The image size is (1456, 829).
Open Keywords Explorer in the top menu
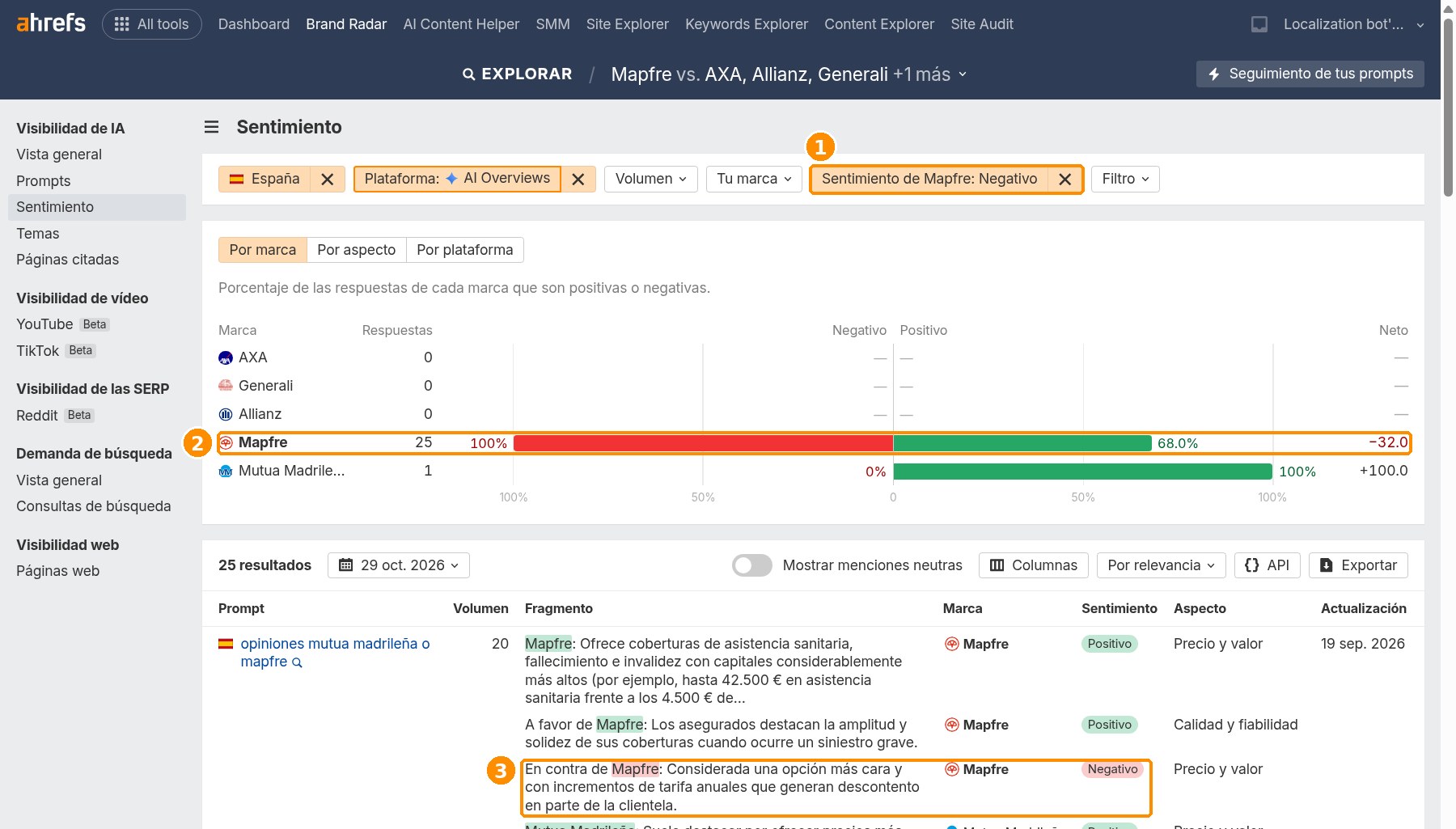click(747, 24)
